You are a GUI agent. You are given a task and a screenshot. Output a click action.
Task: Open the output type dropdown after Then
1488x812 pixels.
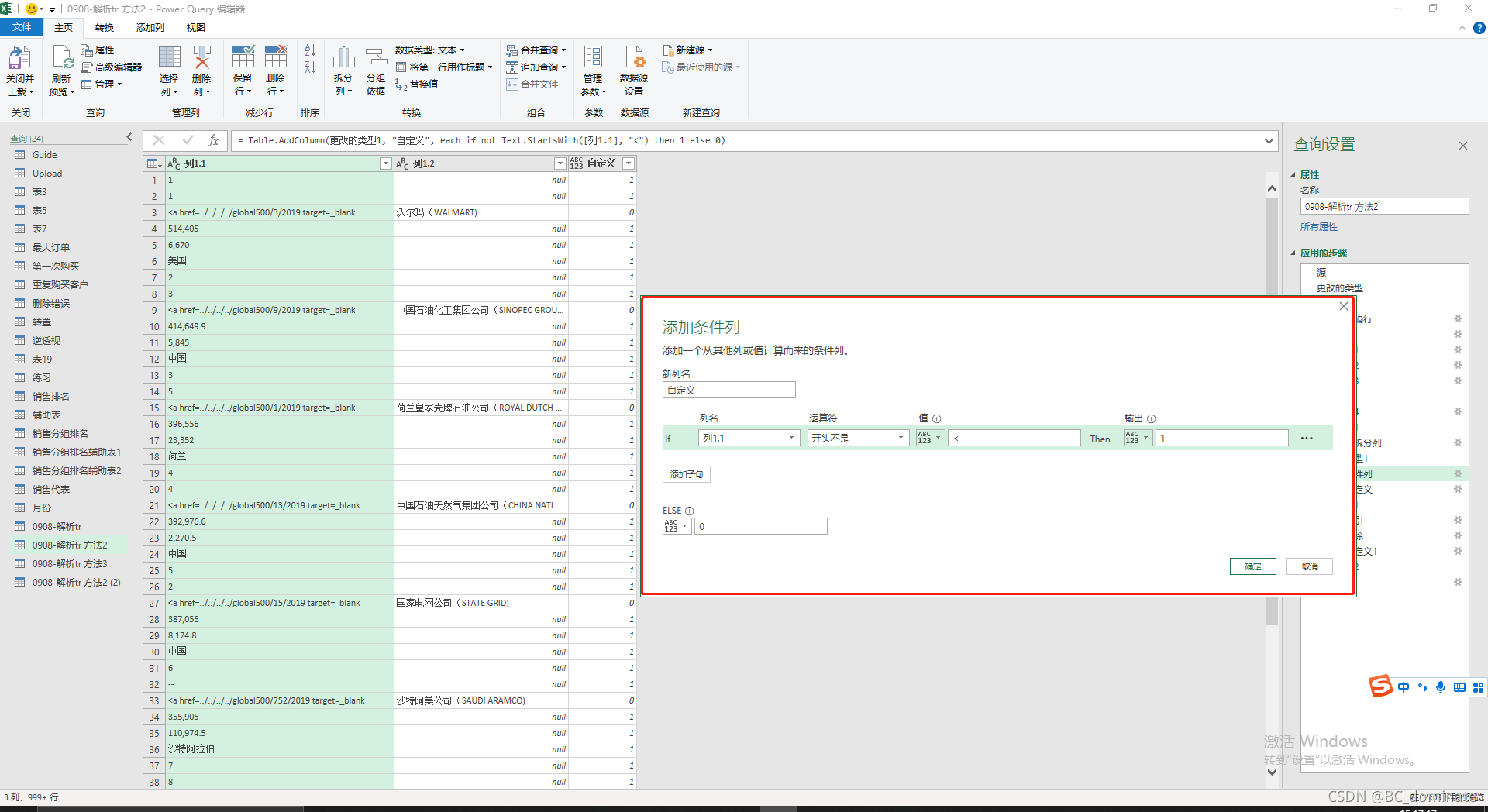click(1138, 439)
